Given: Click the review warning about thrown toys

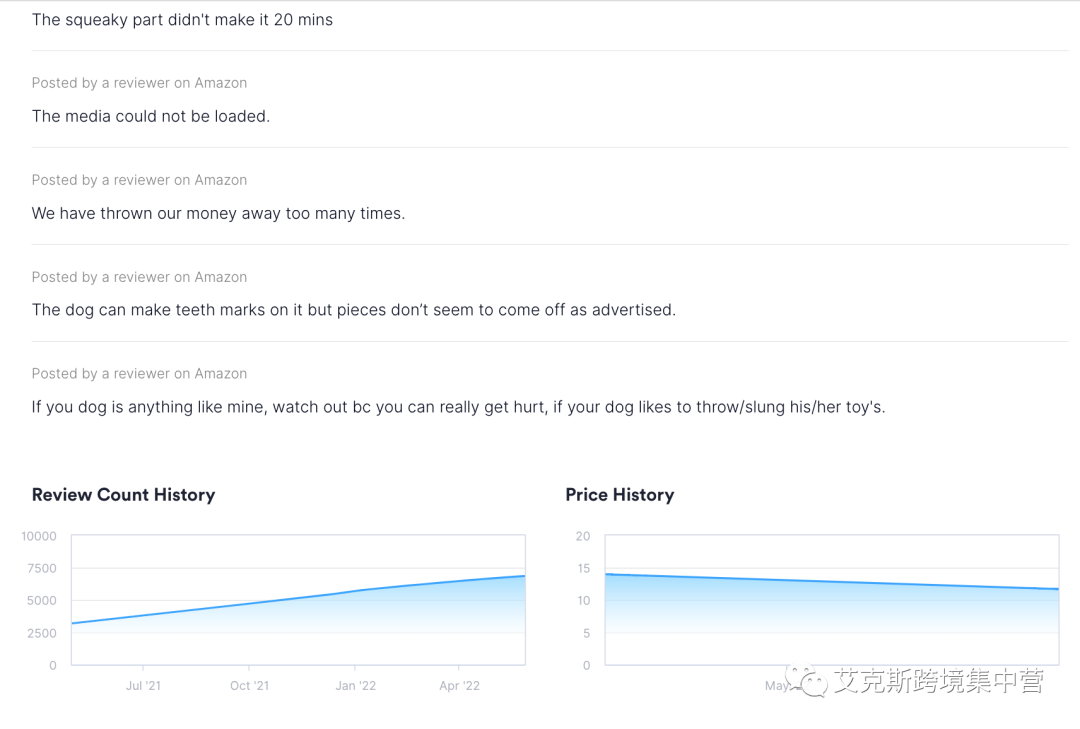Looking at the screenshot, I should (x=458, y=407).
